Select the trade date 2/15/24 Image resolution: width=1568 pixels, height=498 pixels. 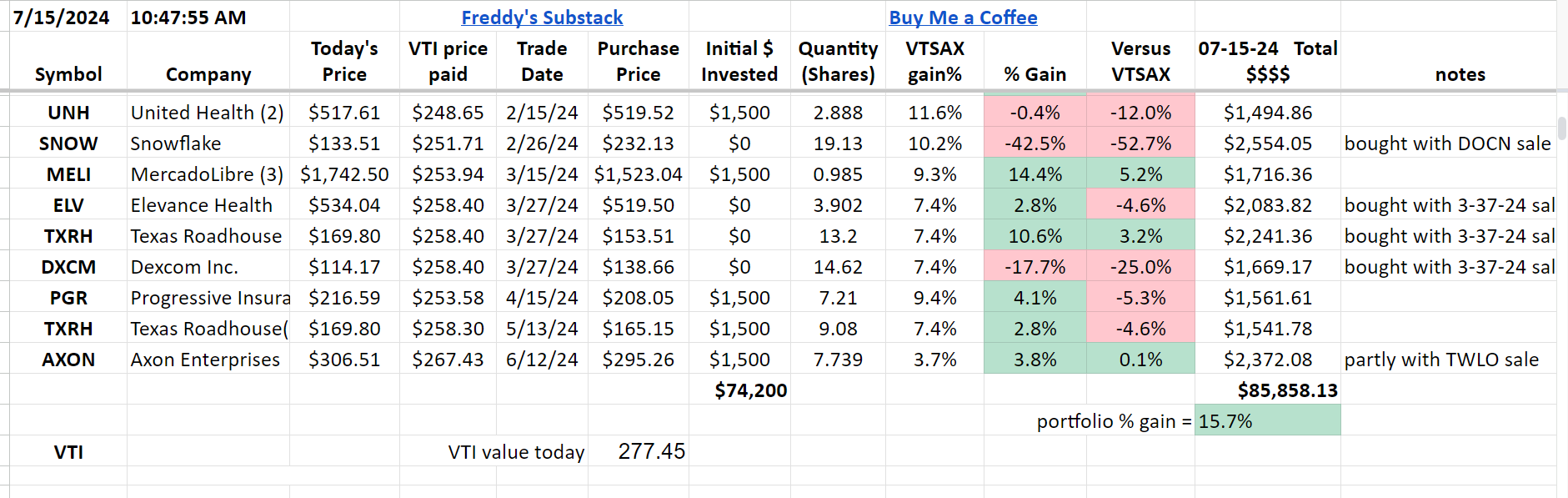[542, 113]
